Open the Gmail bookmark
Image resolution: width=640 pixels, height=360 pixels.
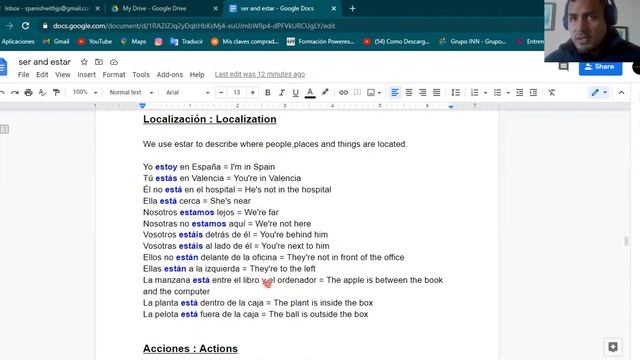56,42
